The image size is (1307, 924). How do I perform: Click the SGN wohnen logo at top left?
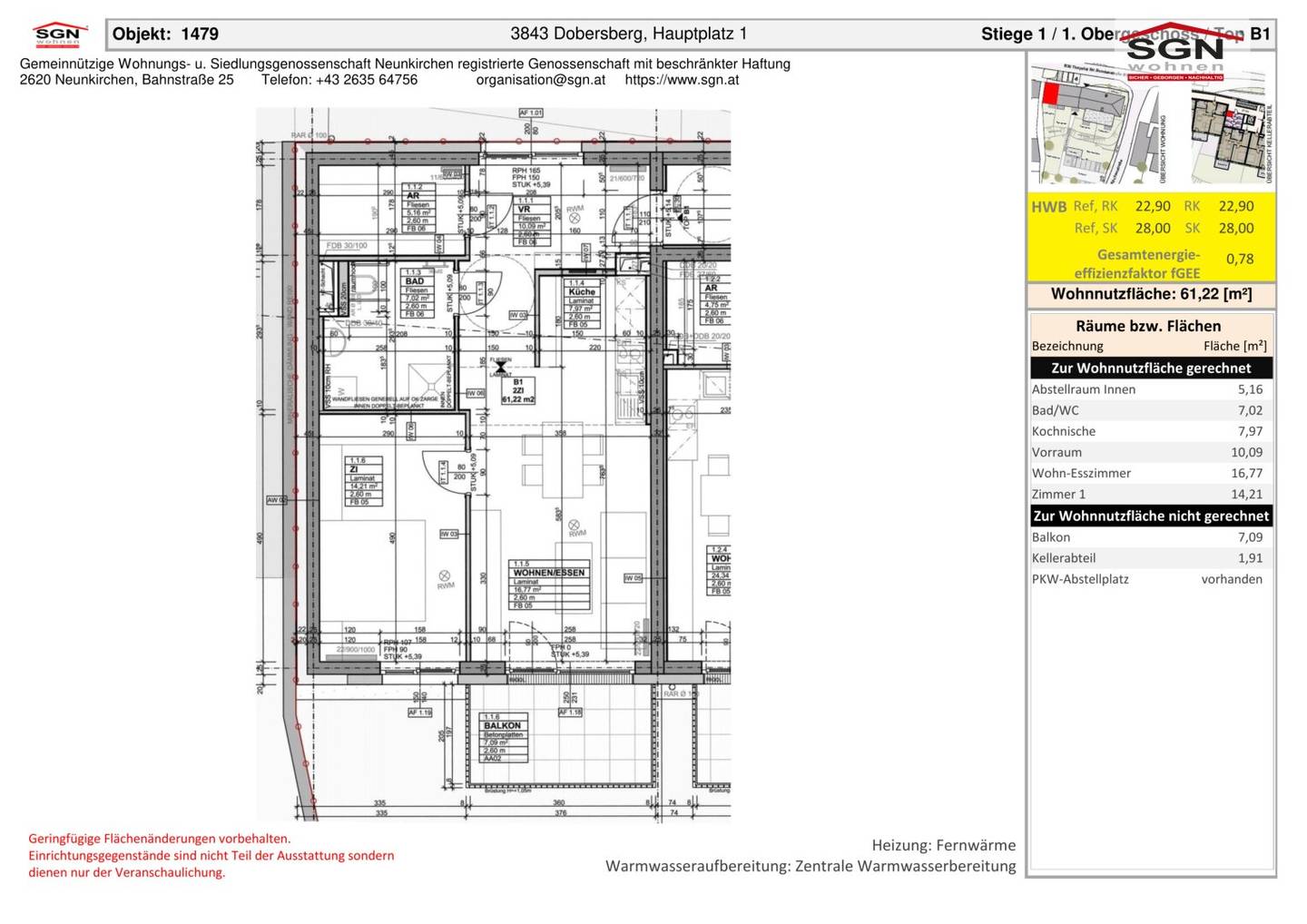(x=58, y=34)
